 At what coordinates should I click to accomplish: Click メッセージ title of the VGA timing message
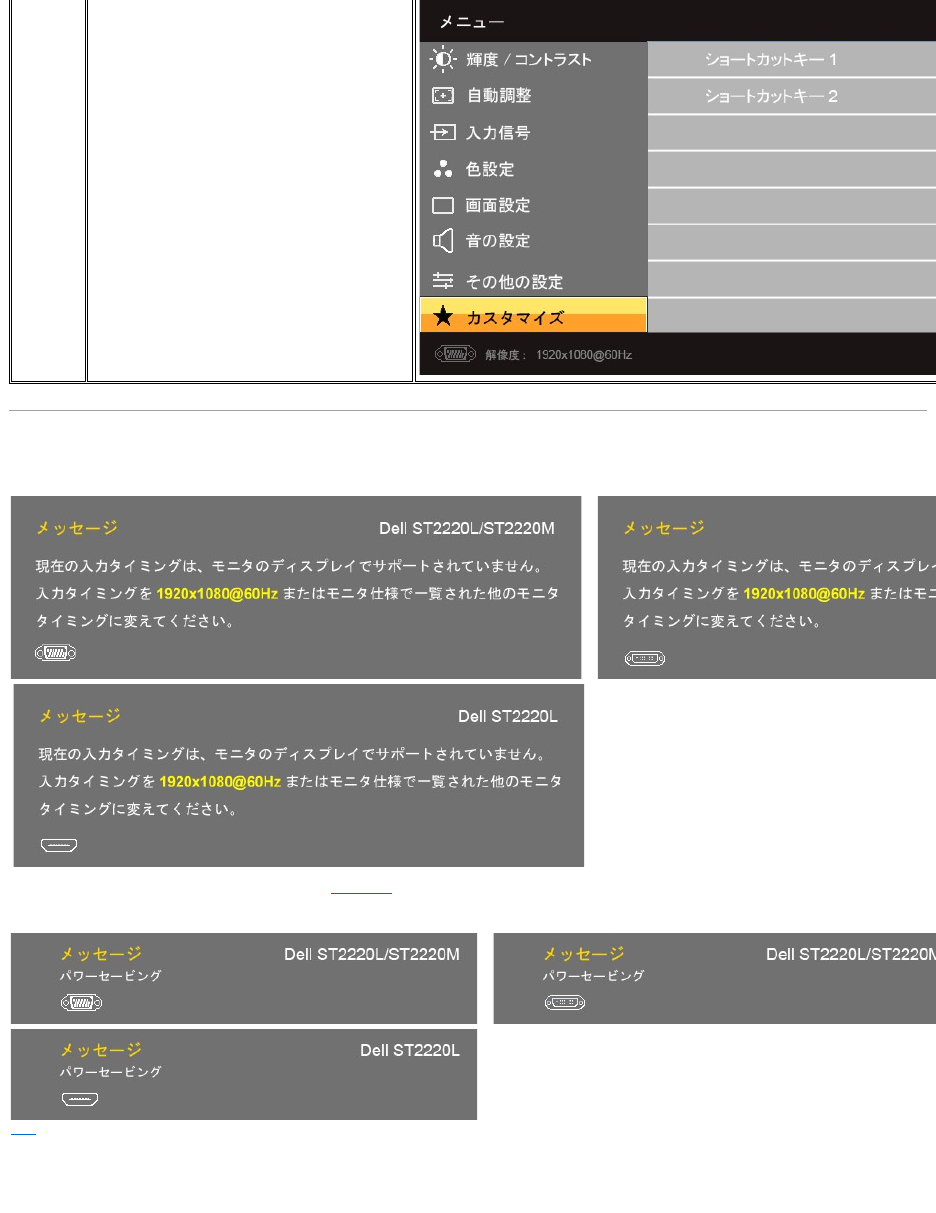77,528
